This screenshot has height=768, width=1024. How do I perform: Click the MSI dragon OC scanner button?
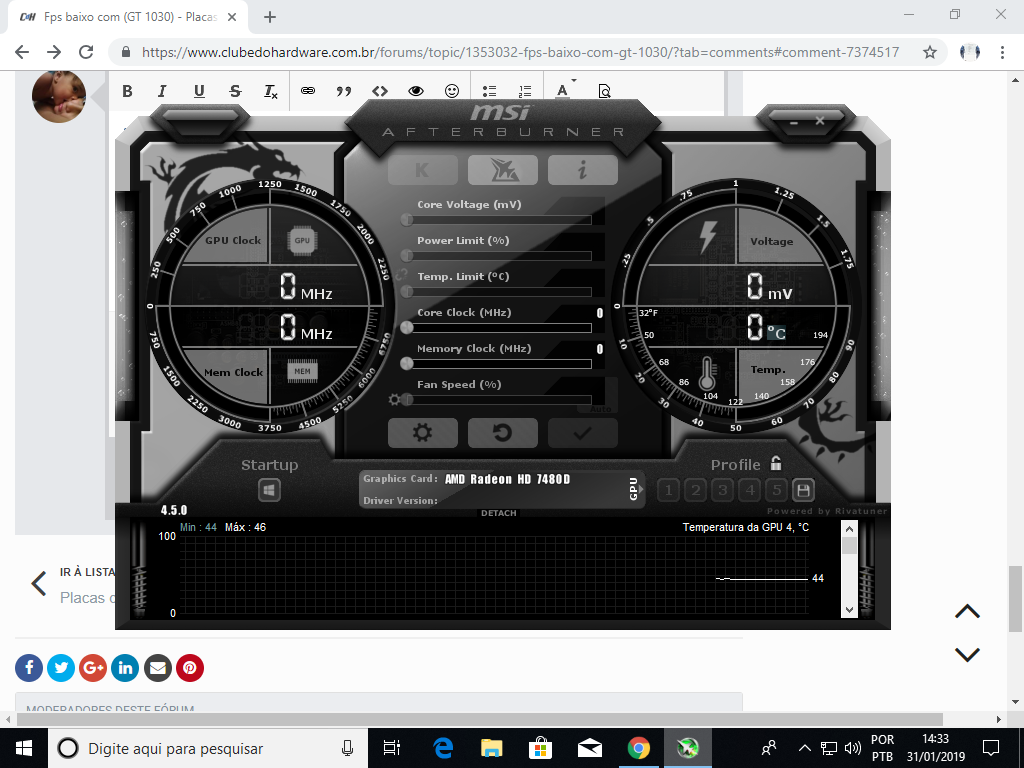point(502,170)
